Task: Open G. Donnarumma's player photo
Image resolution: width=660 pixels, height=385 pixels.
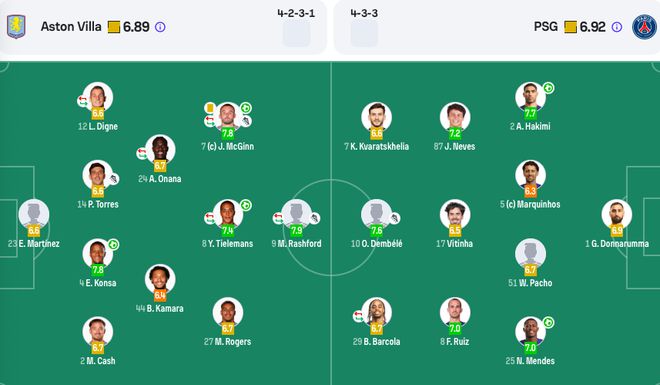Action: (617, 215)
